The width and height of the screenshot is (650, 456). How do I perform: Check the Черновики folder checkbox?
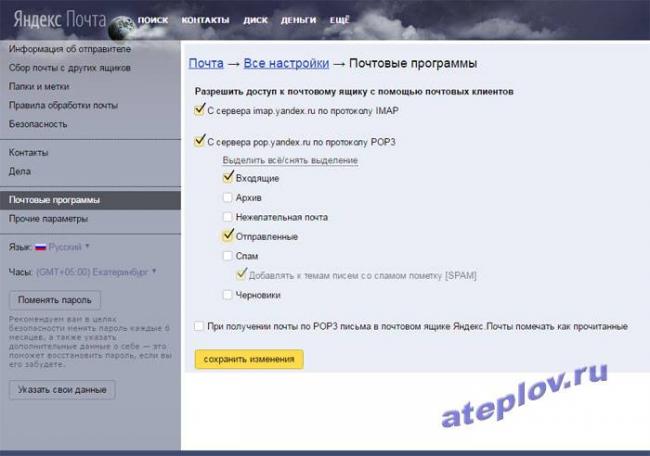228,295
